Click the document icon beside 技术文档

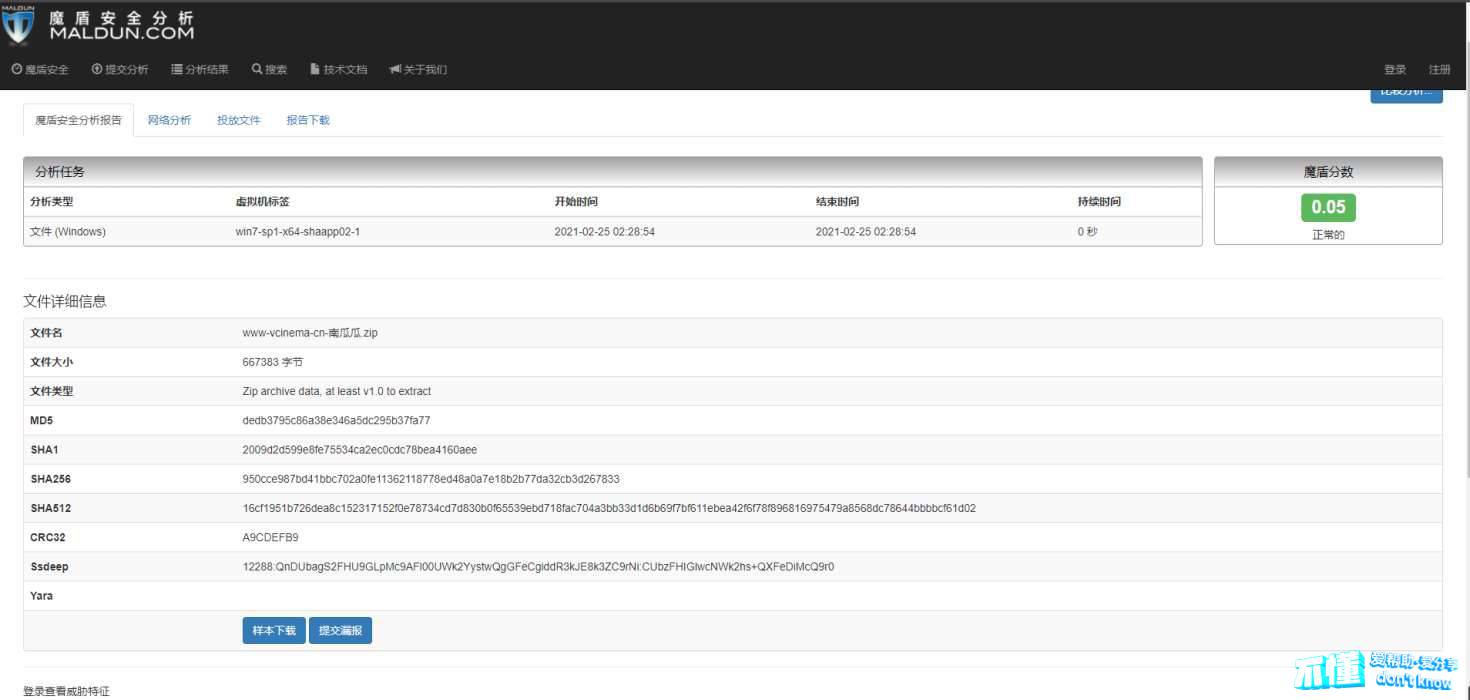coord(315,70)
